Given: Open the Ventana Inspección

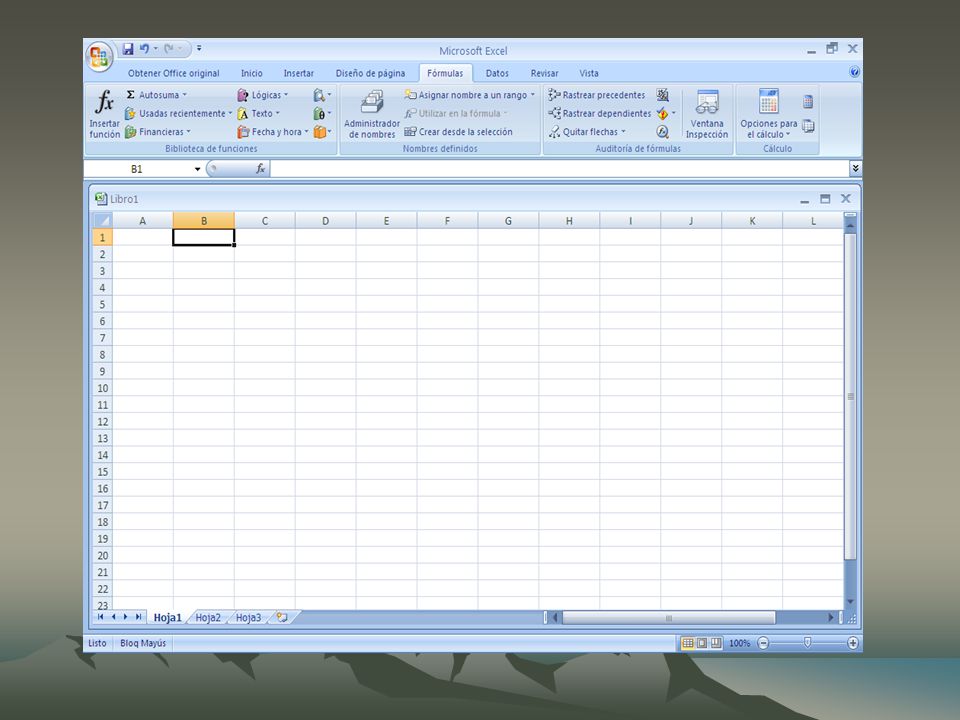Looking at the screenshot, I should pos(707,114).
